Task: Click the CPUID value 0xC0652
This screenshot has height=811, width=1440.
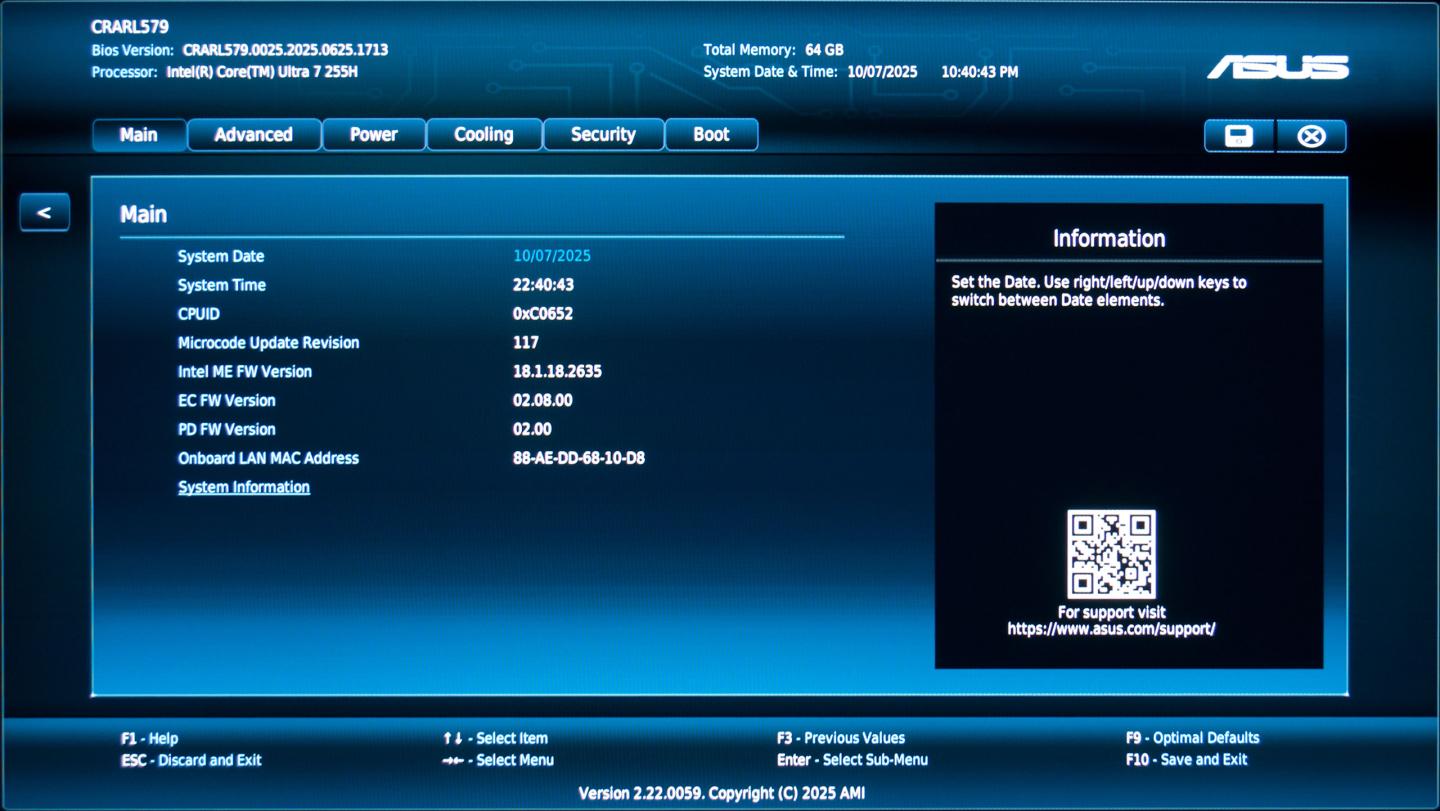Action: pyautogui.click(x=543, y=314)
